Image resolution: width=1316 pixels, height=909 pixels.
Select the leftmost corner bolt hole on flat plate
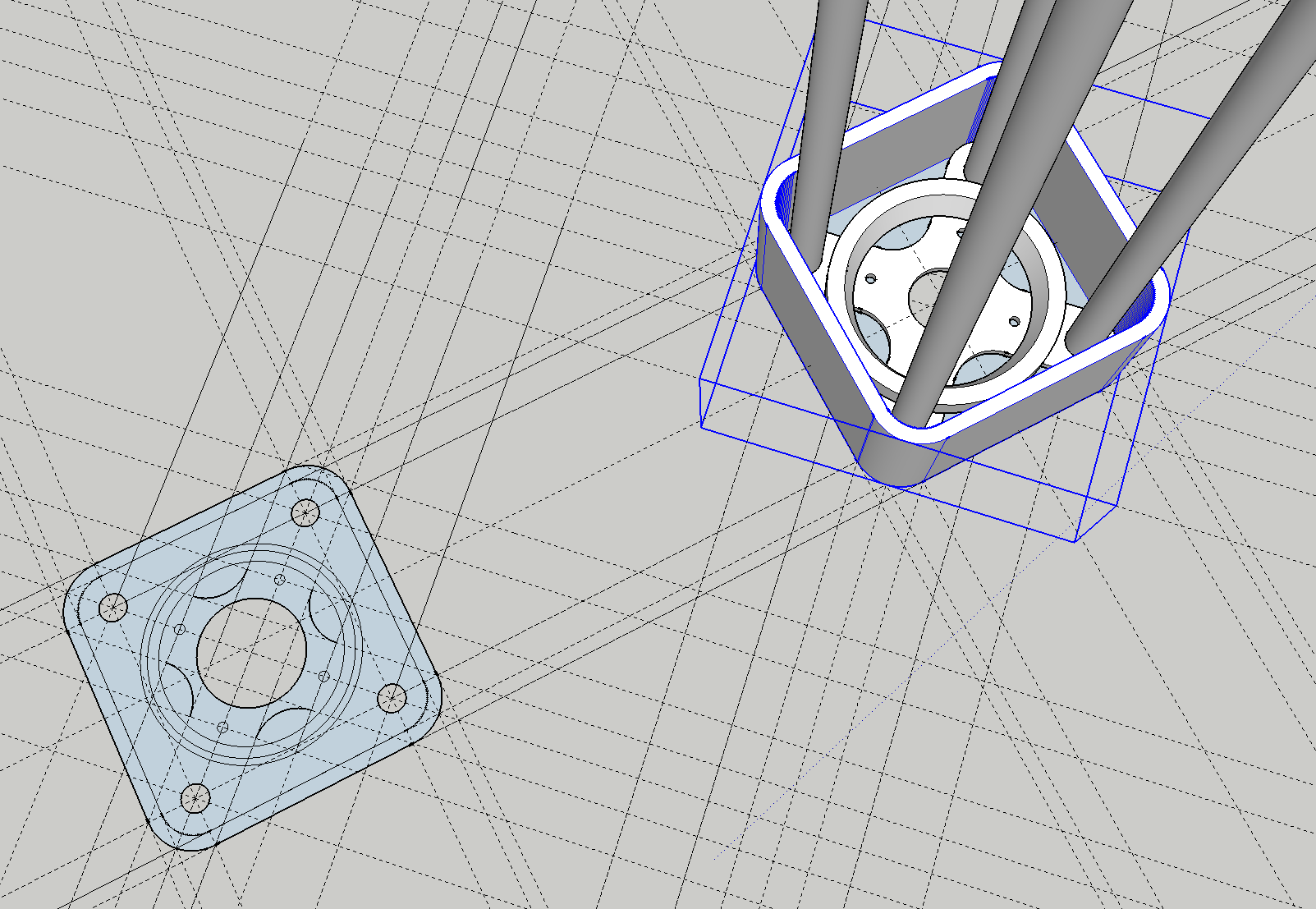[113, 608]
